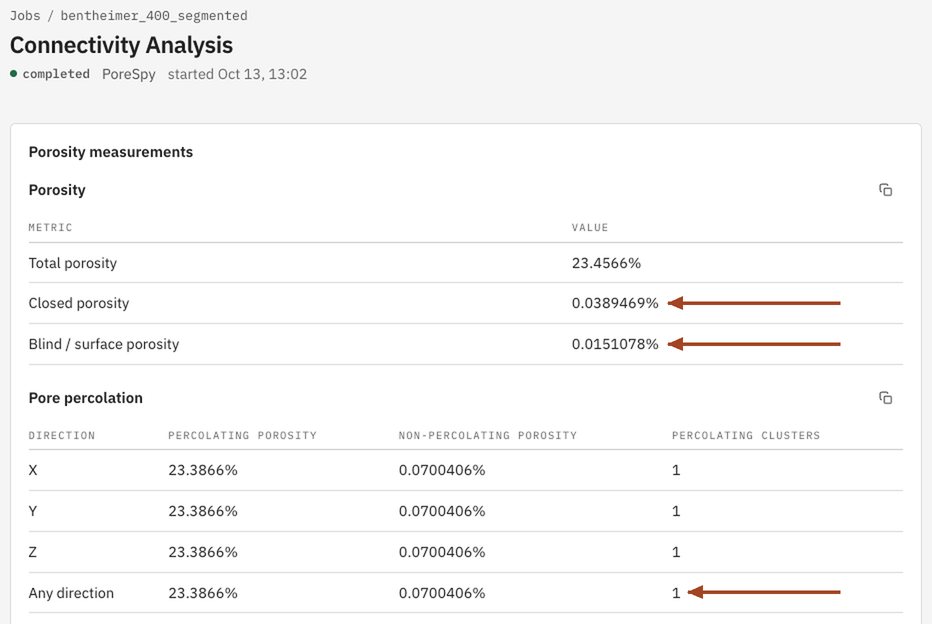Click the VALUE column header

click(590, 228)
